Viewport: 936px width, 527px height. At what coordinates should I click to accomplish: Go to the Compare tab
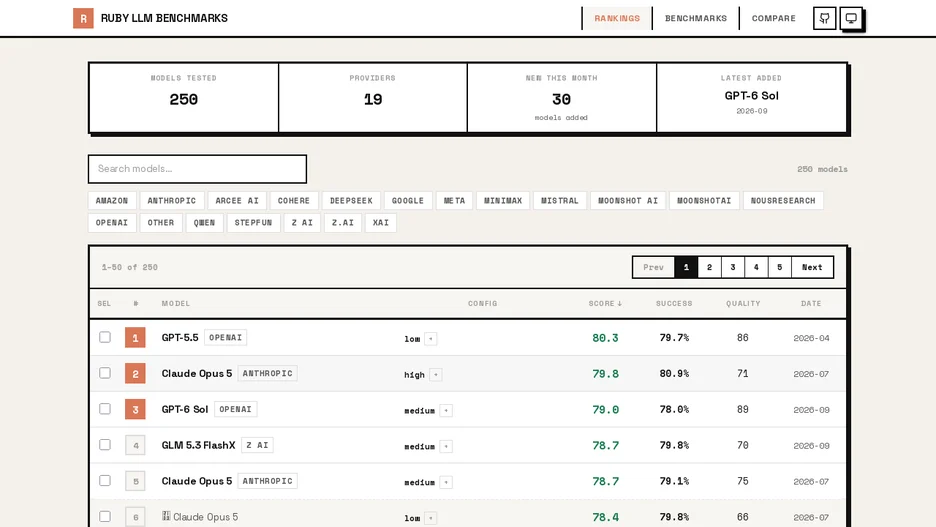[x=773, y=18]
